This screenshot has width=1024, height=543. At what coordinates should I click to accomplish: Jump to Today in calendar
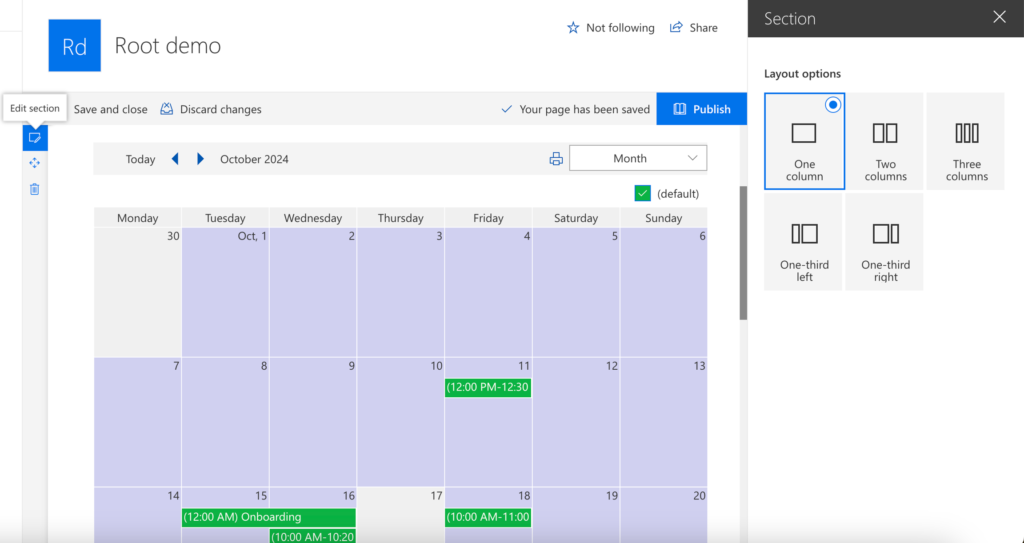[140, 159]
